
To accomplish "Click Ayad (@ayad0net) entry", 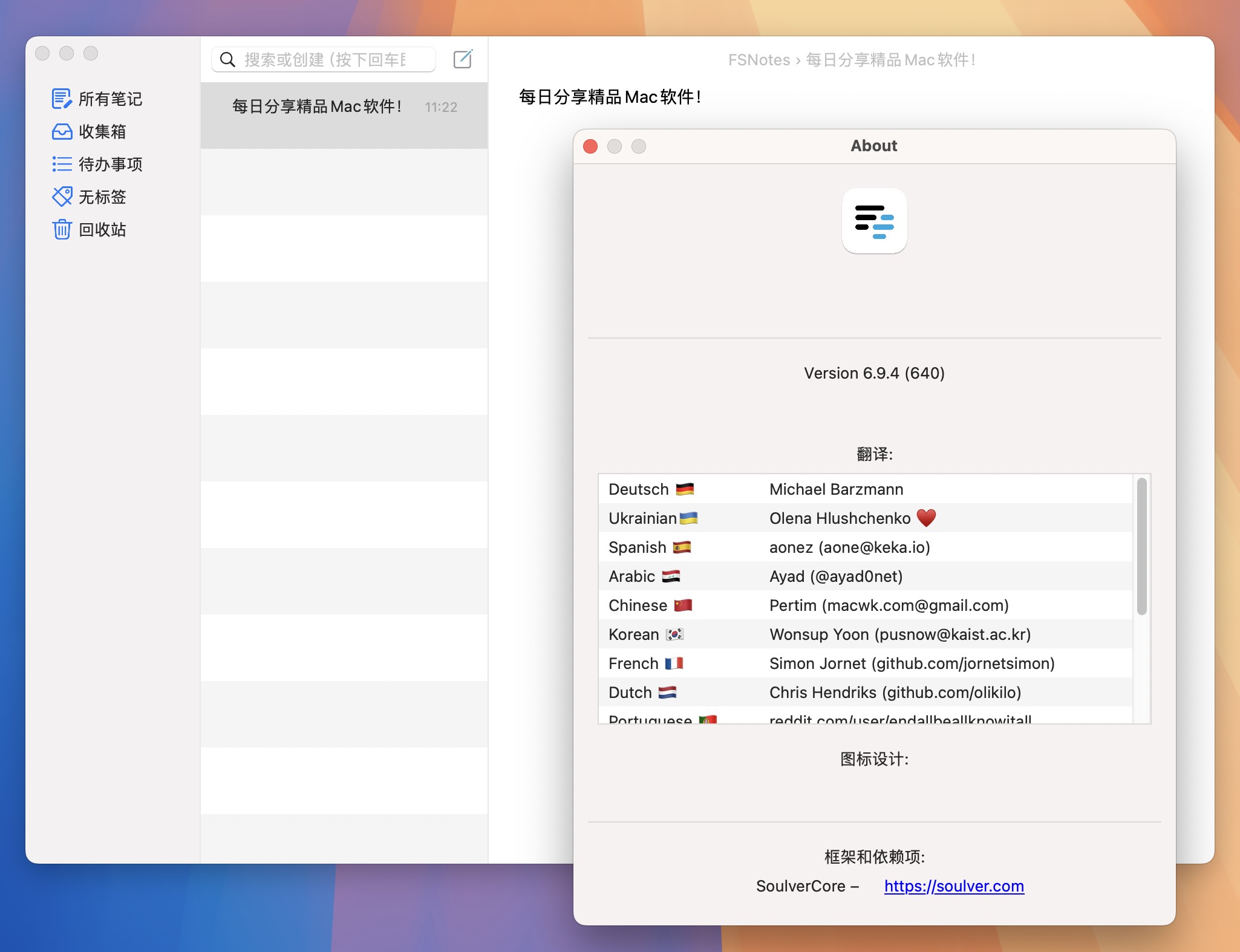I will coord(835,576).
